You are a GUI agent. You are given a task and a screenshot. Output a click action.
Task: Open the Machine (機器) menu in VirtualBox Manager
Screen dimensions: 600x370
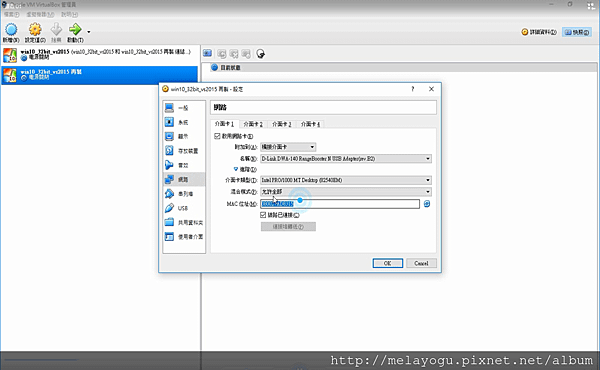click(x=40, y=15)
